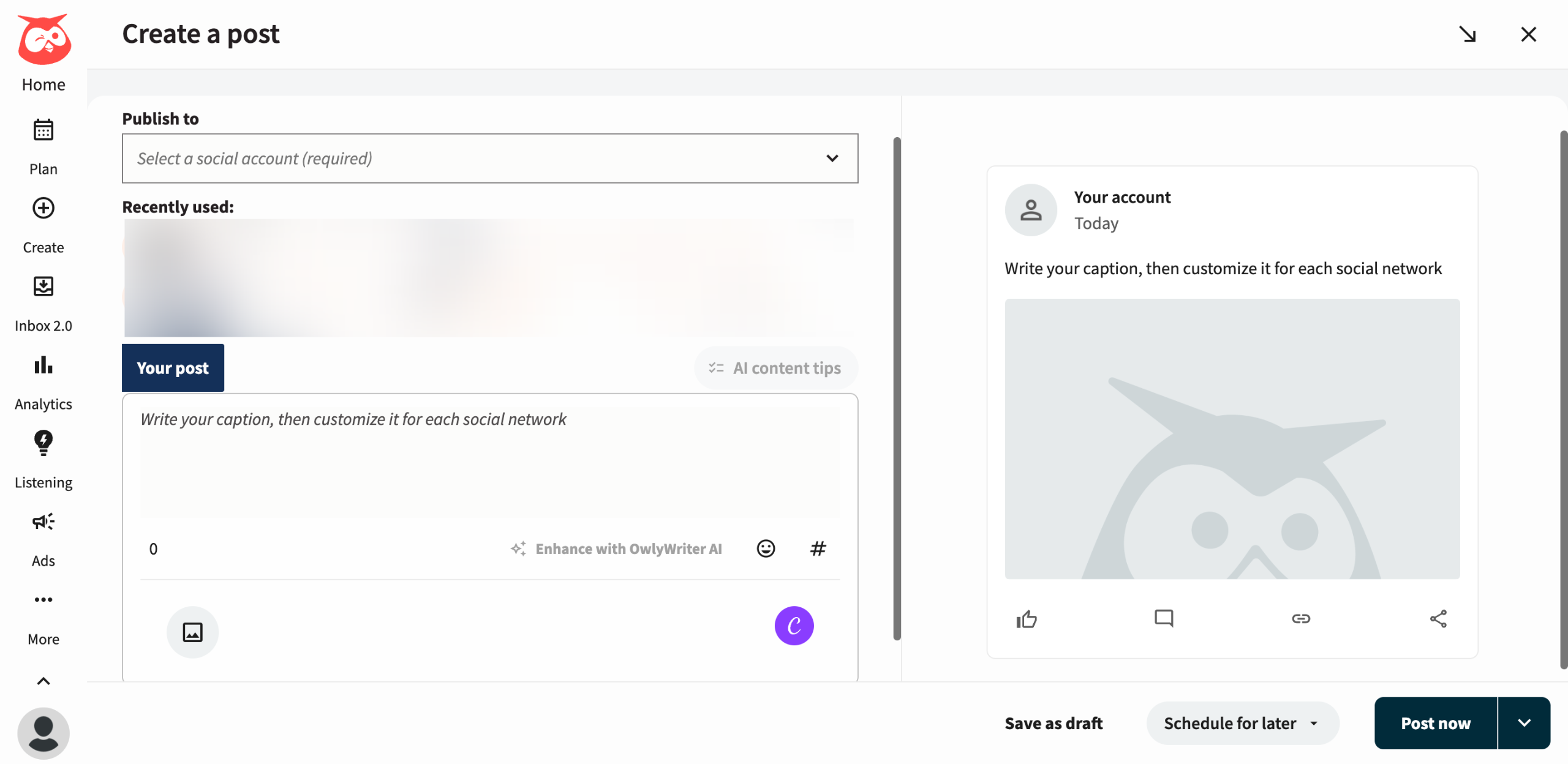Viewport: 1568px width, 764px height.
Task: Open Inbox 2.0 from the sidebar
Action: pyautogui.click(x=43, y=302)
